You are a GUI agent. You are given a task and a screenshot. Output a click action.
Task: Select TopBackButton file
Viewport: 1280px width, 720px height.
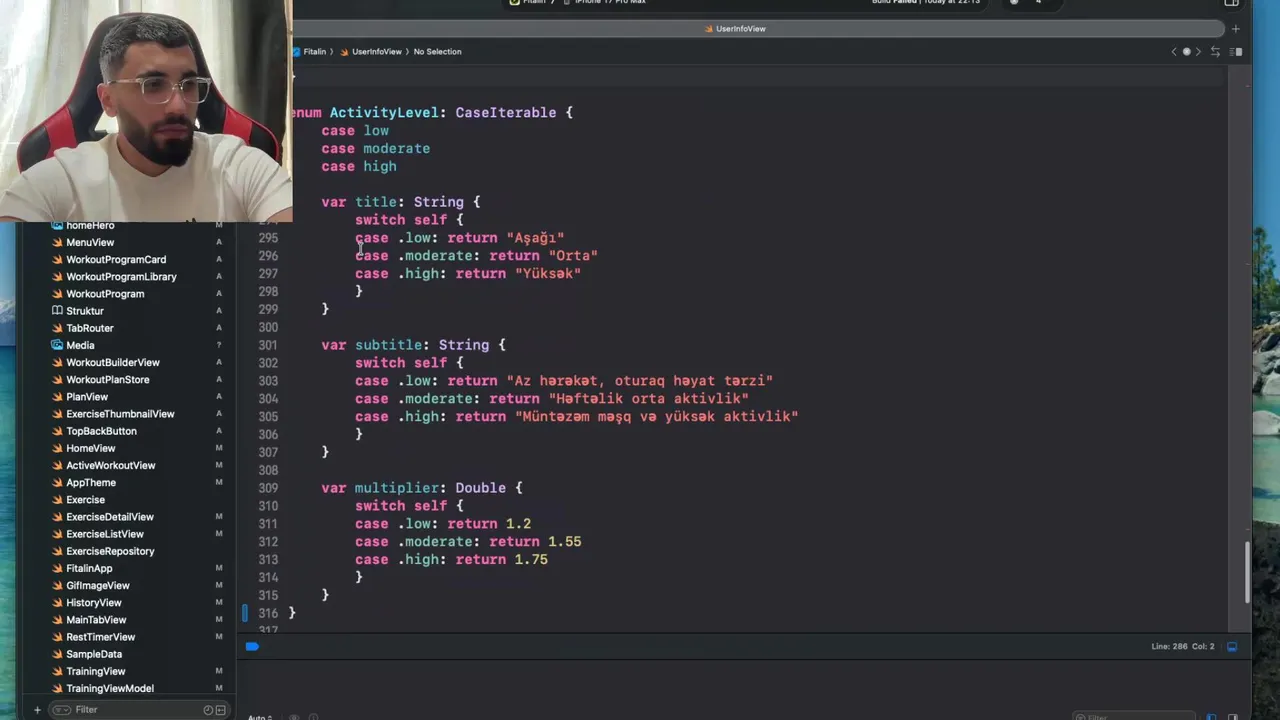[101, 431]
